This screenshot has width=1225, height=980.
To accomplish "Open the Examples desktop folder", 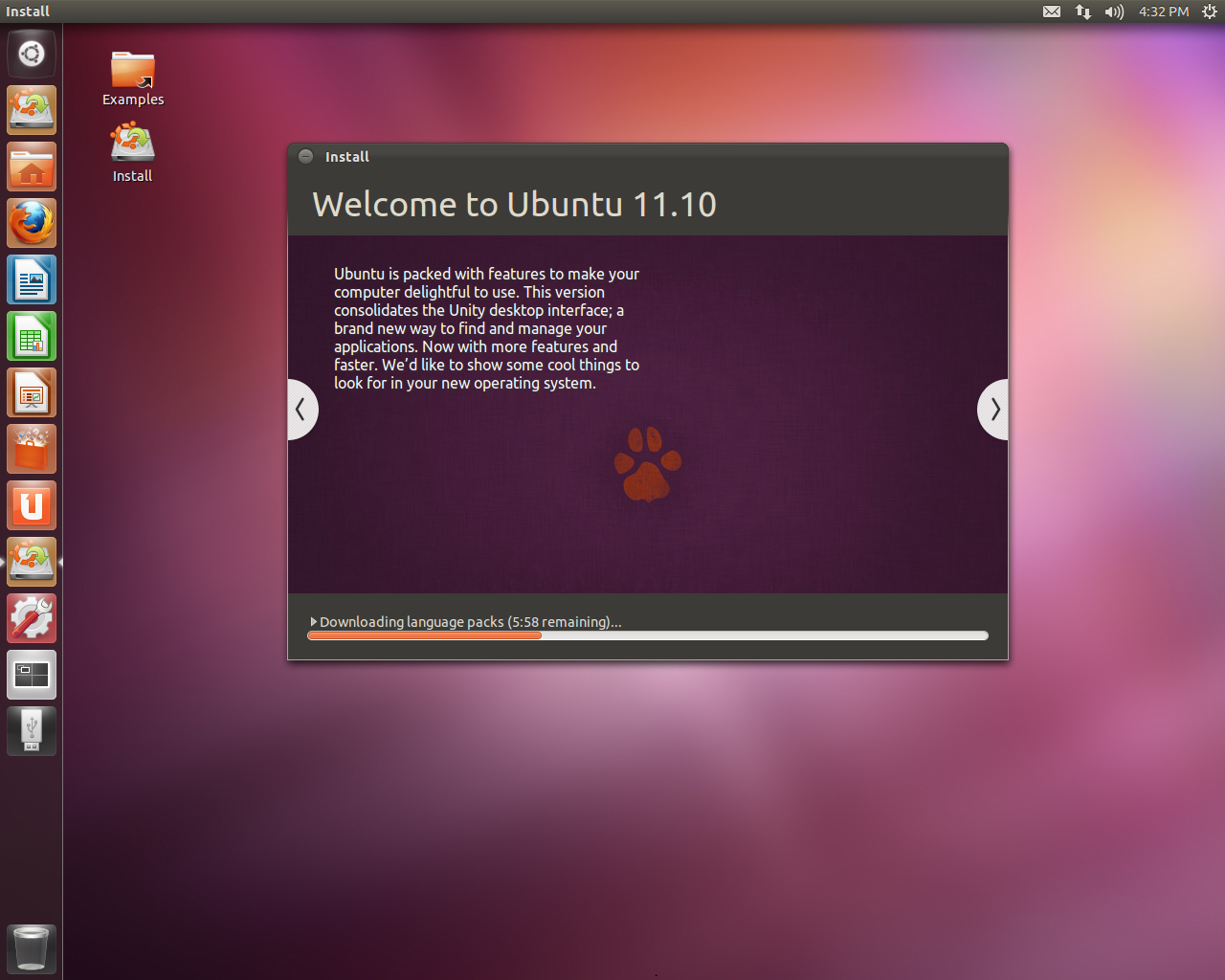I will 133,78.
